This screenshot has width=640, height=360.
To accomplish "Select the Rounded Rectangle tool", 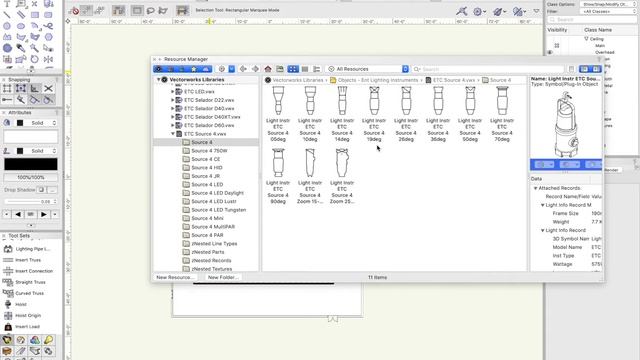I will (x=49, y=15).
